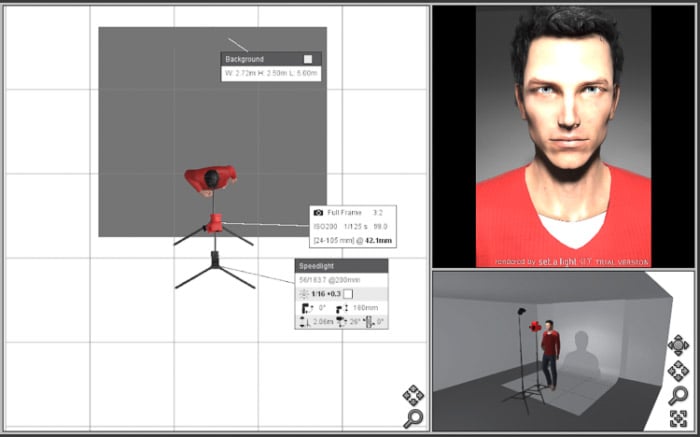Image resolution: width=700 pixels, height=437 pixels.
Task: Click the 1/125 s shutter speed value
Action: 355,226
